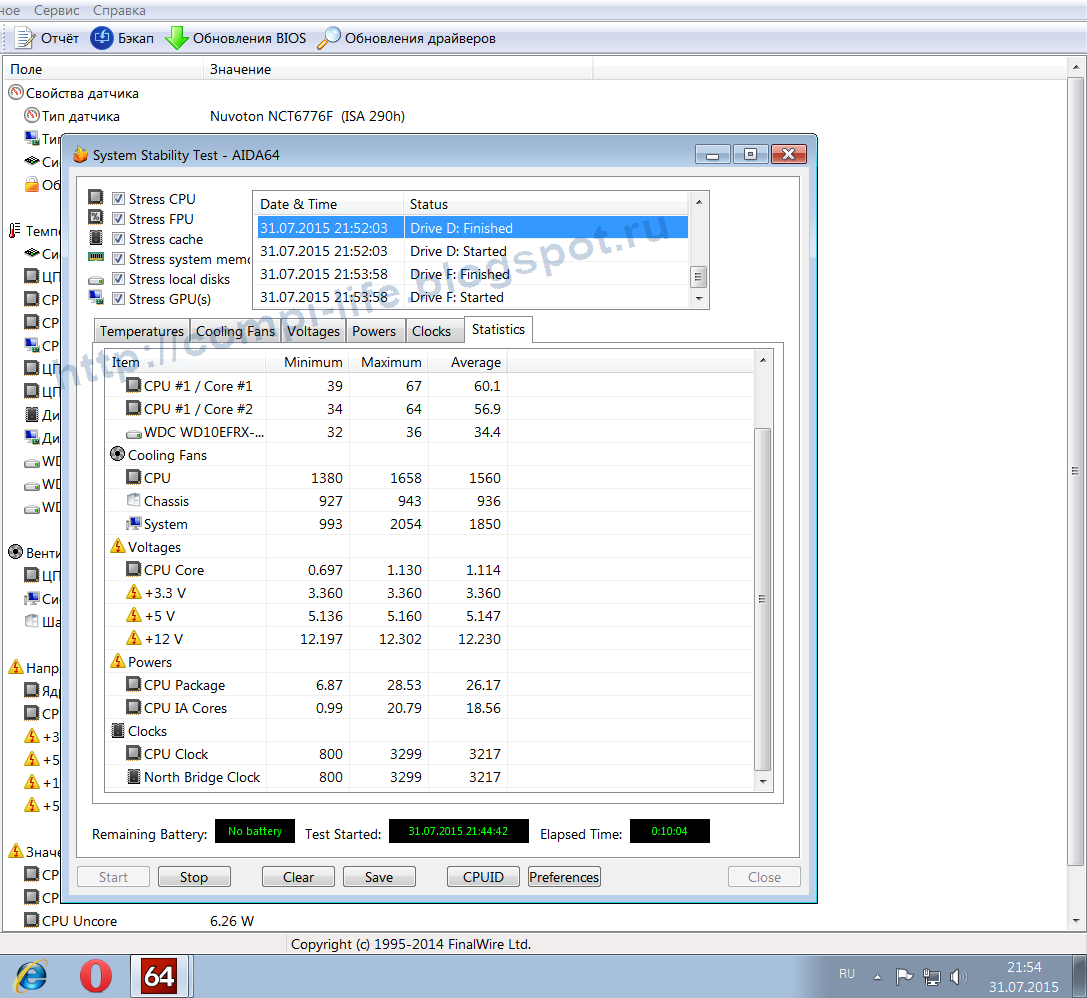1087x998 pixels.
Task: Click the +12 V warning icon
Action: (x=134, y=638)
